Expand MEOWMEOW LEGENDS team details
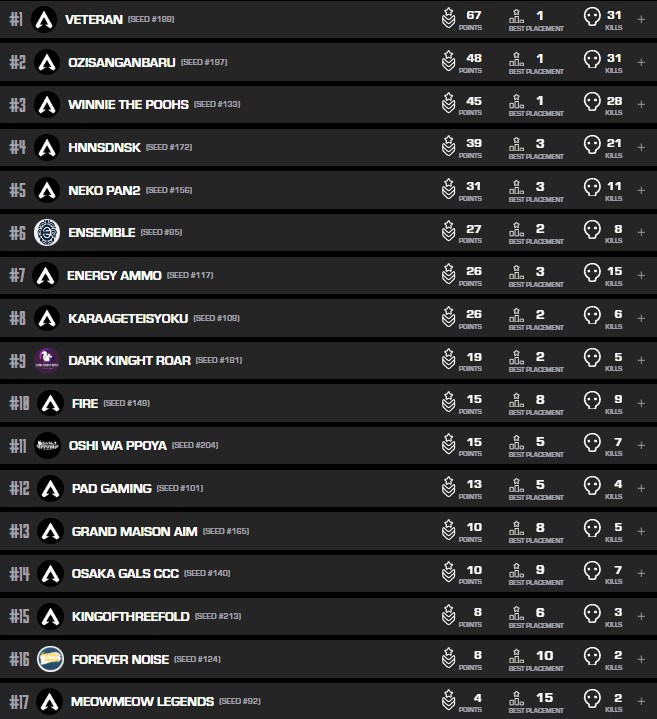This screenshot has height=719, width=657. click(641, 702)
